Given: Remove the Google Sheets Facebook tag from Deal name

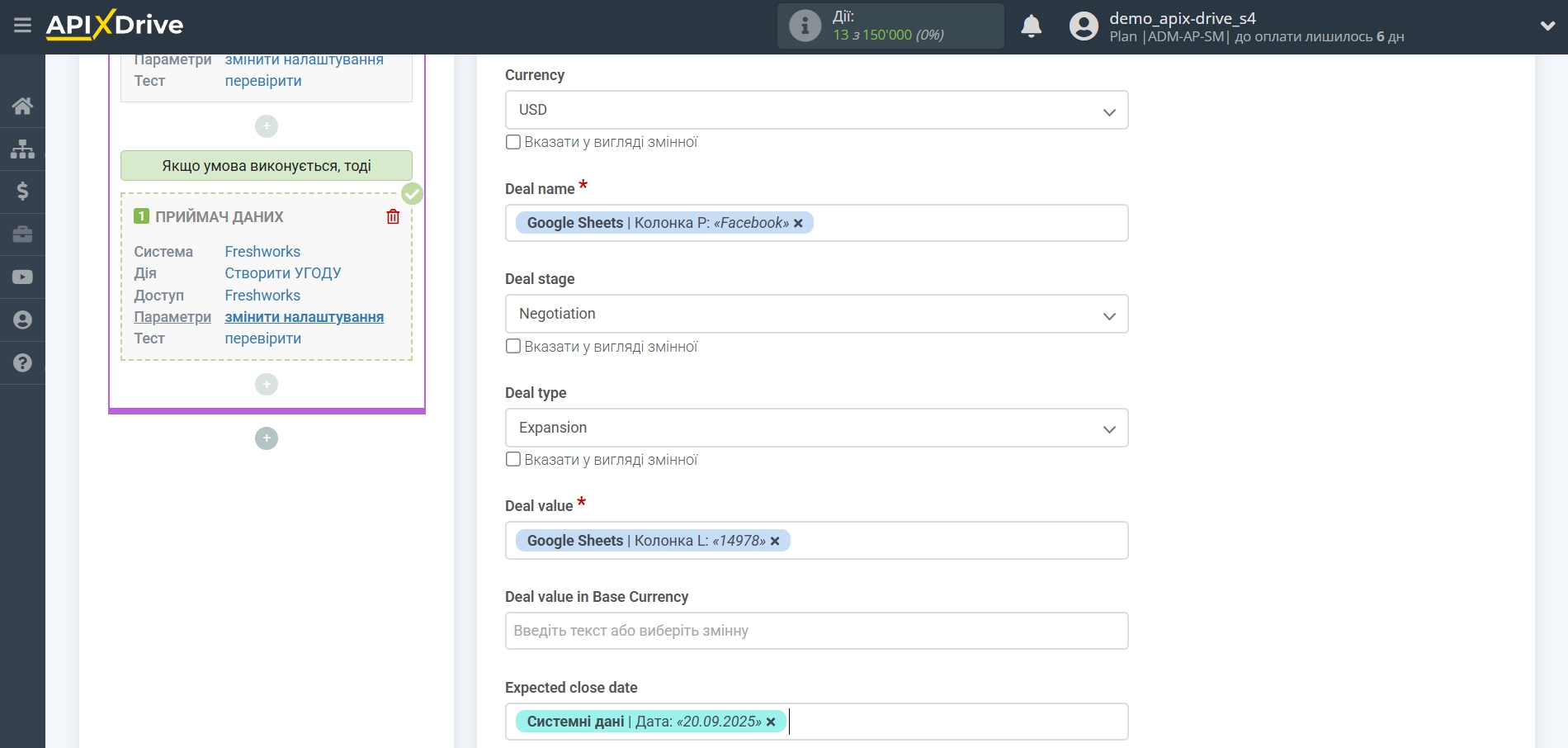Looking at the screenshot, I should (x=798, y=224).
